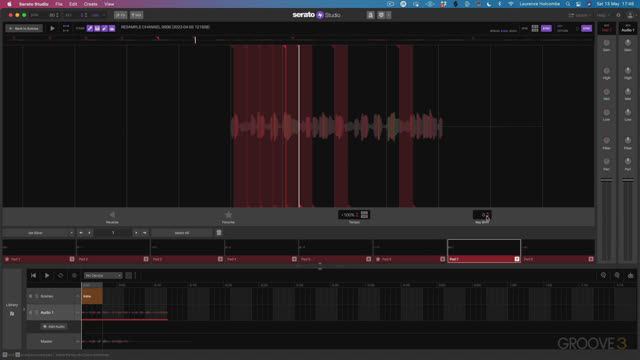Screen dimensions: 640x360
Task: Click the orange Intro scene clip
Action: coord(92,296)
